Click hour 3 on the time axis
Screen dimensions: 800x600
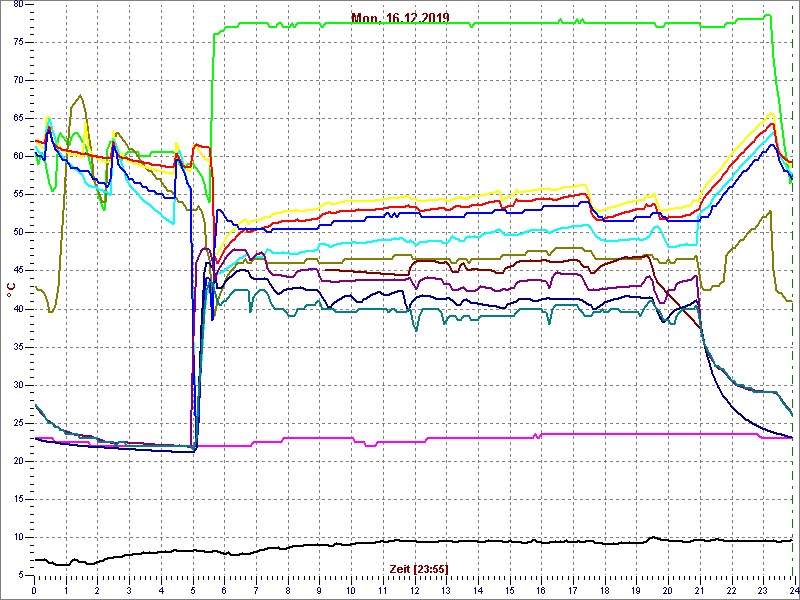pyautogui.click(x=129, y=590)
